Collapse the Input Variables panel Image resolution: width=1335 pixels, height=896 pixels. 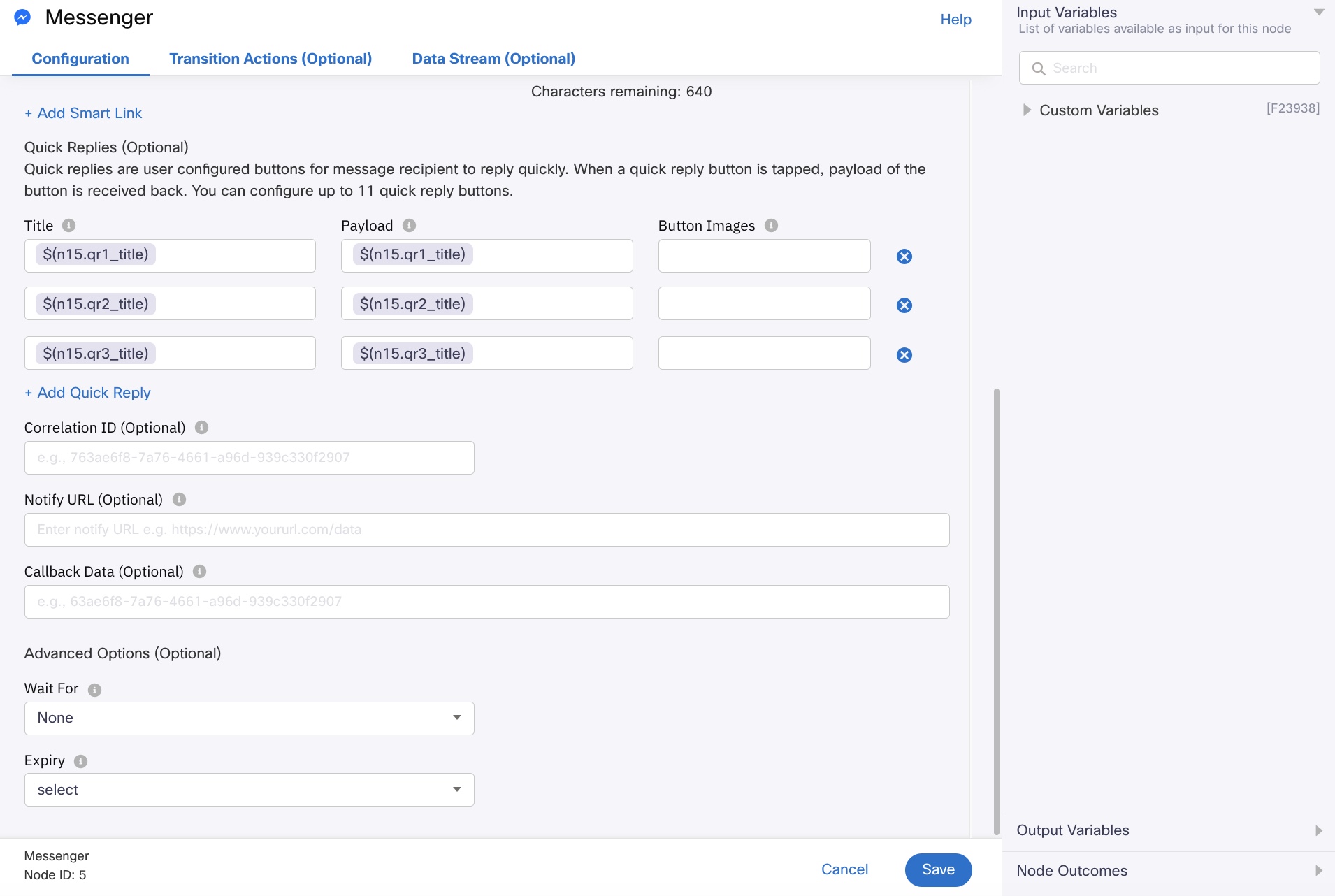point(1319,13)
